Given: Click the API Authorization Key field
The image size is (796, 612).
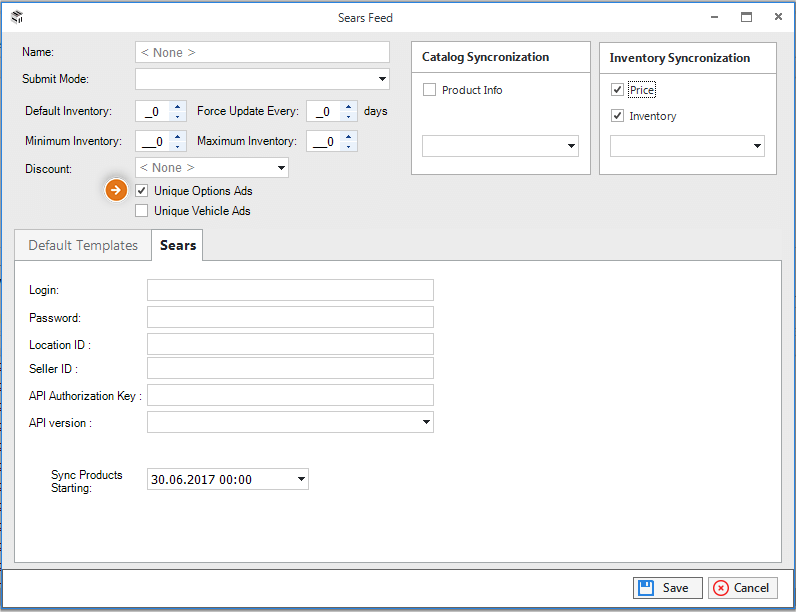Looking at the screenshot, I should 290,395.
